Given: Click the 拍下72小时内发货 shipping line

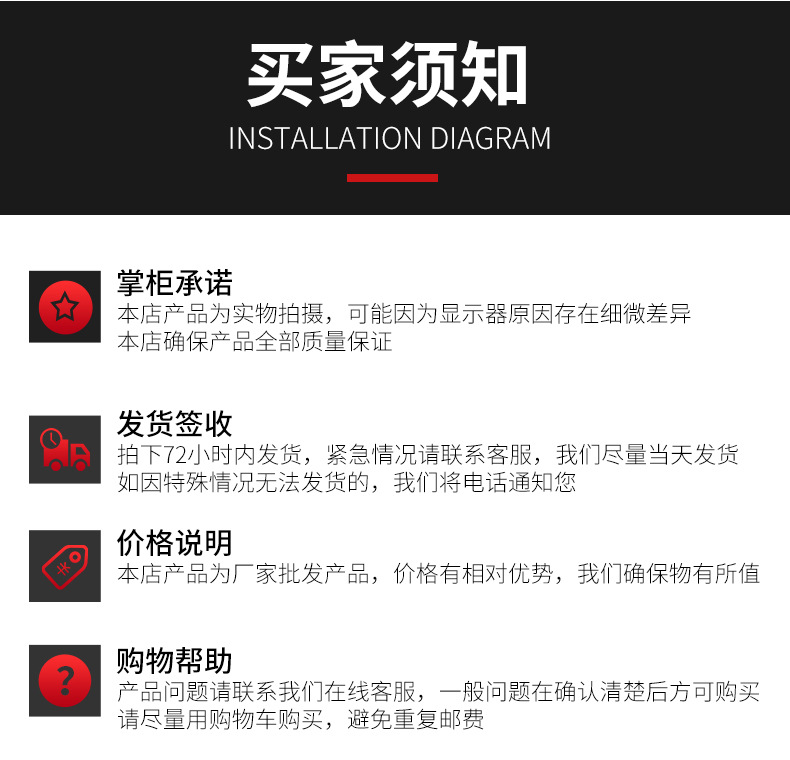Looking at the screenshot, I should (x=428, y=455).
